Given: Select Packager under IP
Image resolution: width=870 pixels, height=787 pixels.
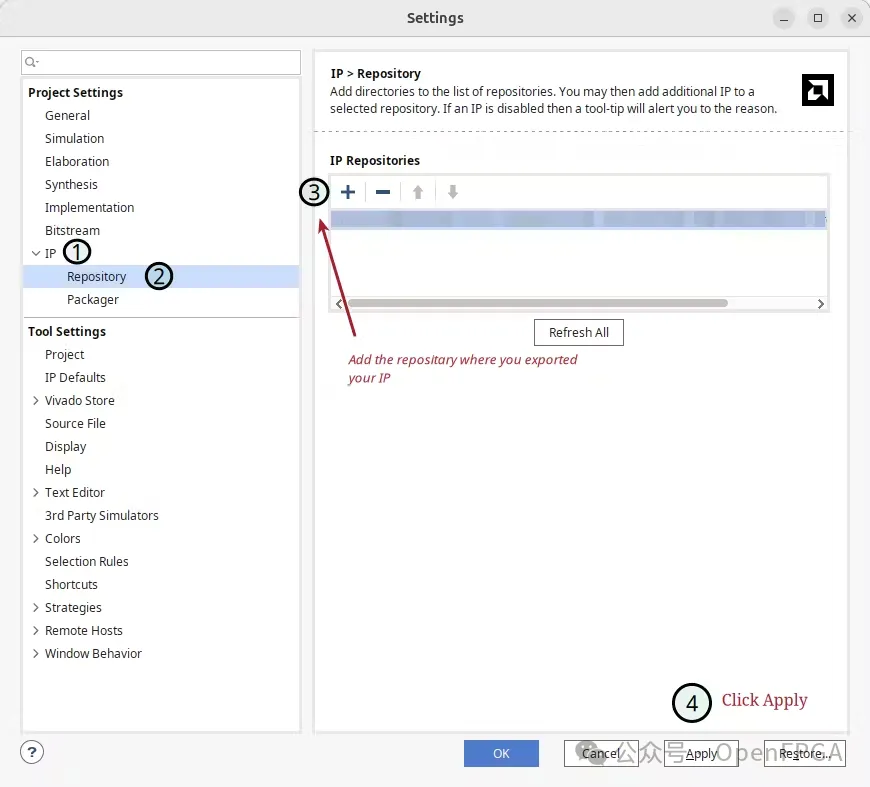Looking at the screenshot, I should tap(93, 300).
